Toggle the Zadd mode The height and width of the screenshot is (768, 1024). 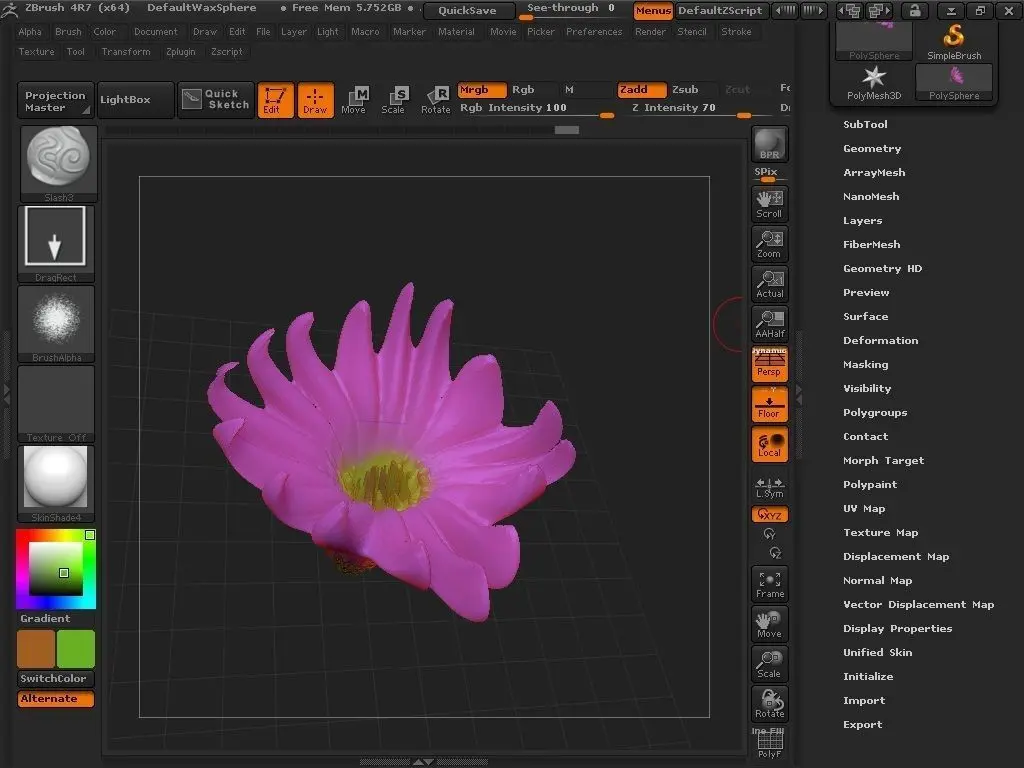point(641,89)
